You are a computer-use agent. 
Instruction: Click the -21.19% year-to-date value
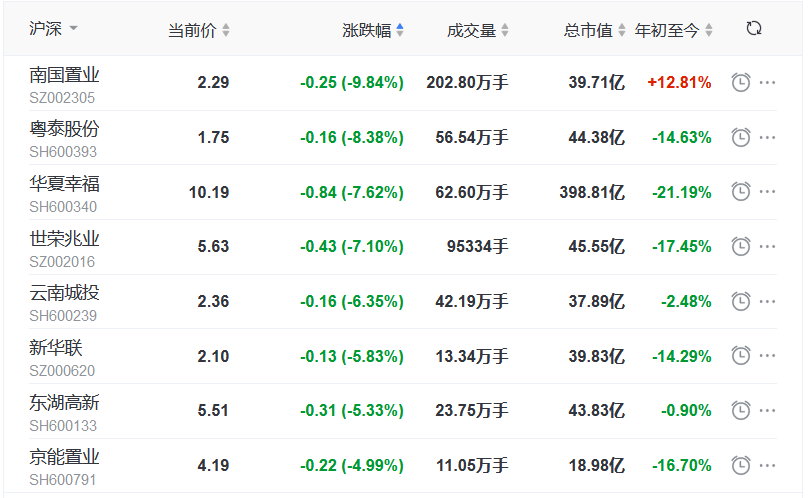coord(682,192)
